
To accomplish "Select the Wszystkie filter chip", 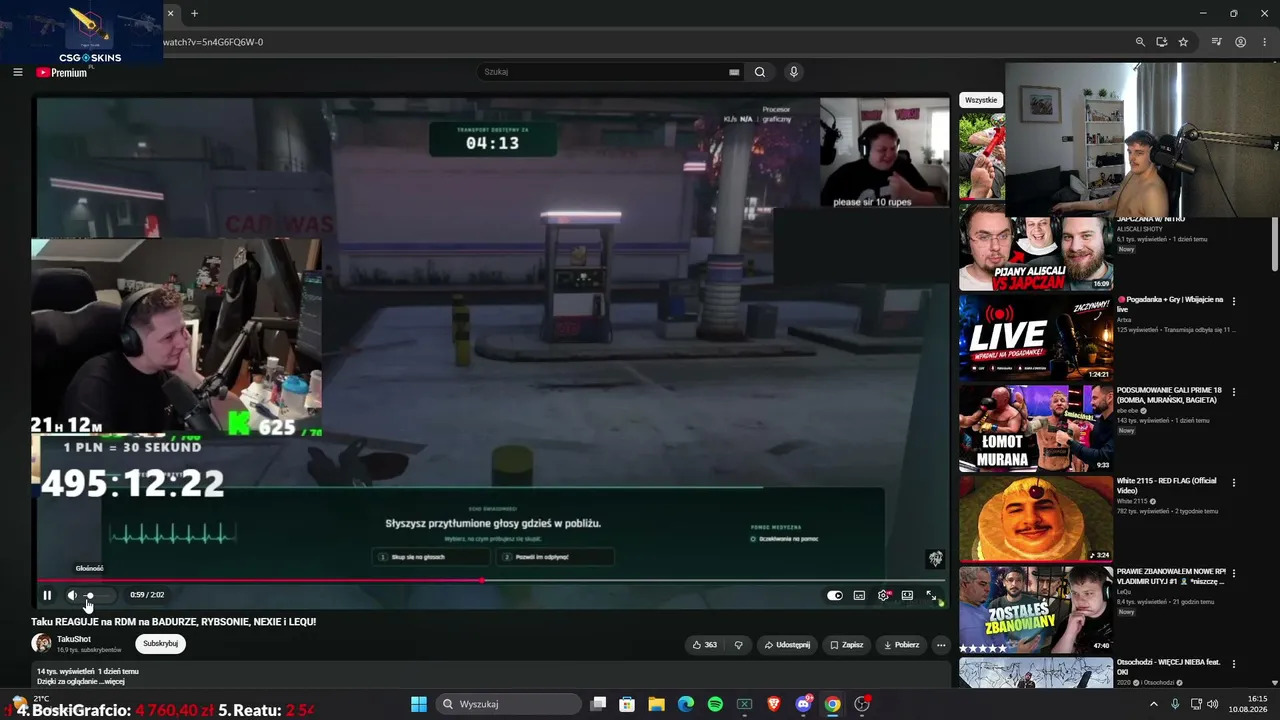I will [x=981, y=100].
